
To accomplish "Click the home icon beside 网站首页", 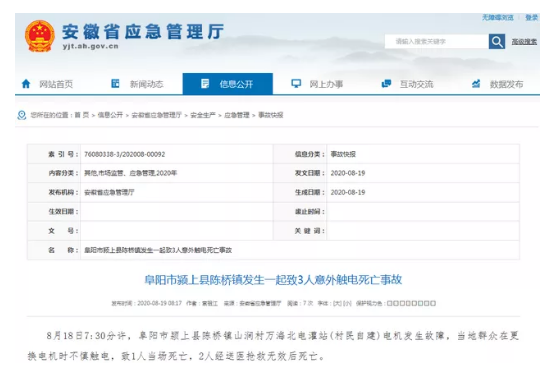I will pos(26,84).
